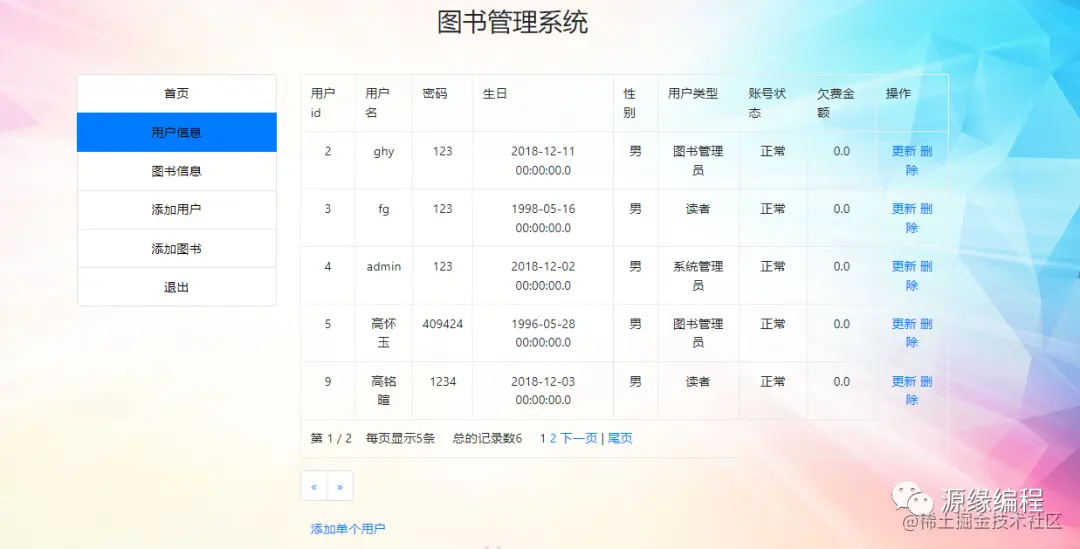Go to the 首页 sidebar item
The height and width of the screenshot is (549, 1080).
coord(176,94)
